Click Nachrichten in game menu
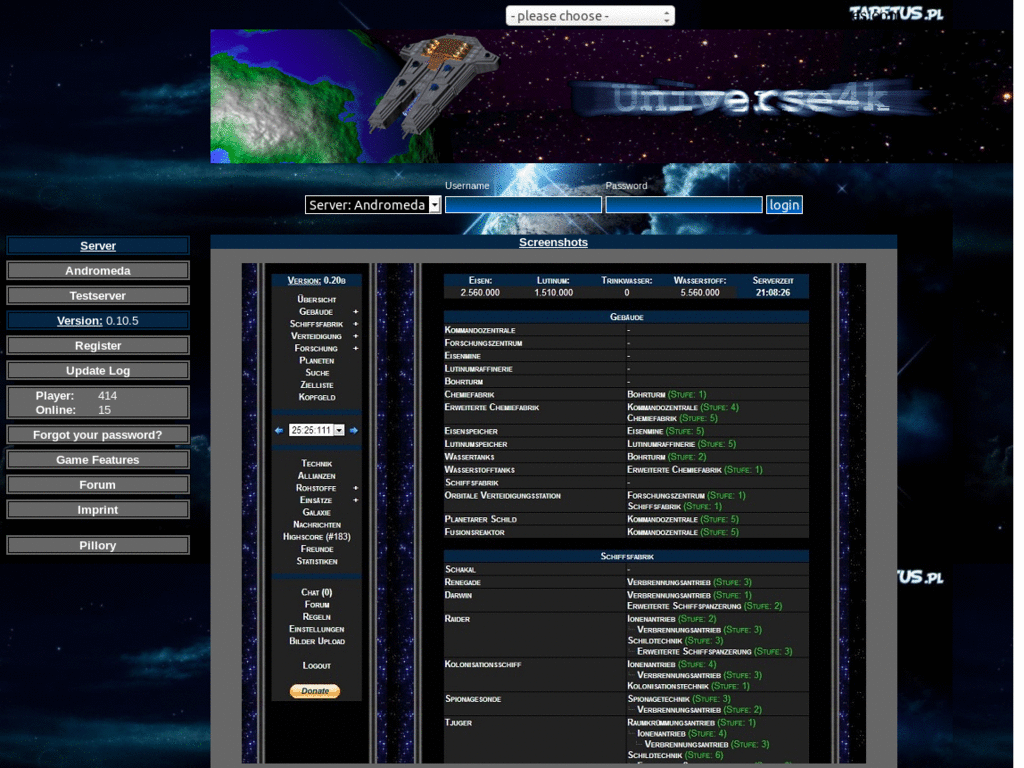 click(317, 524)
